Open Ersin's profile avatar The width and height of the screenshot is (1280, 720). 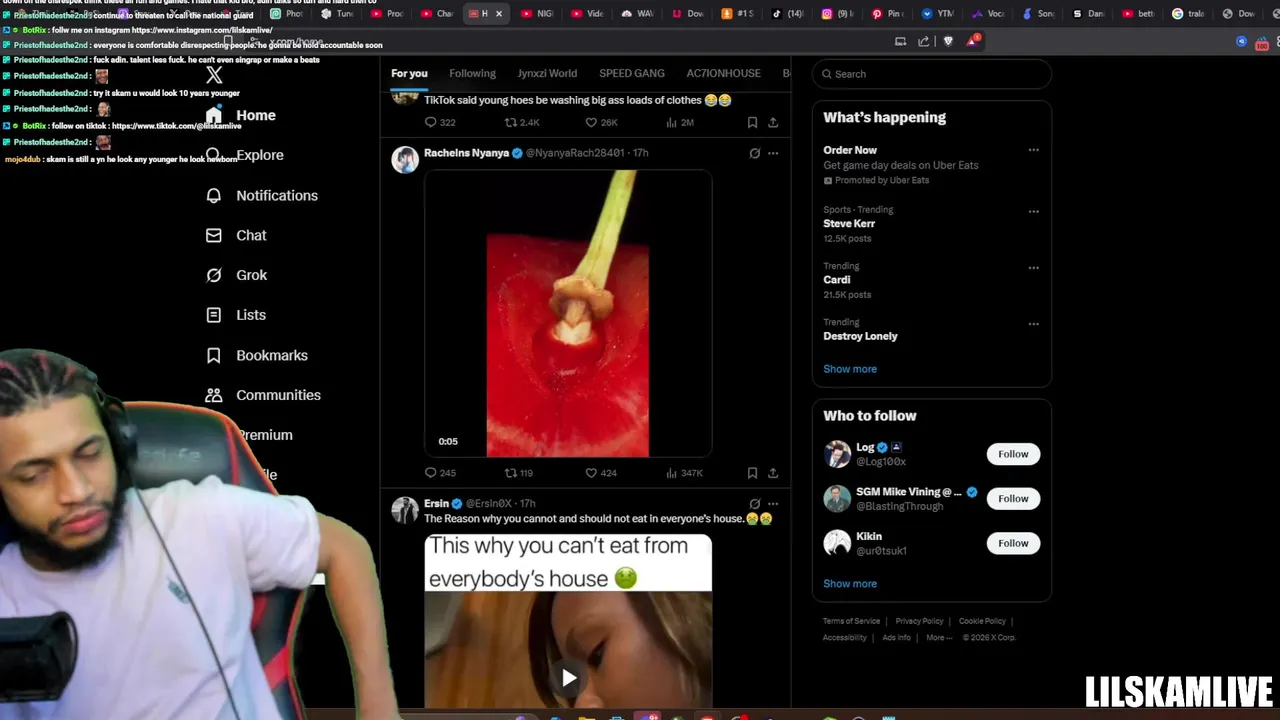[405, 510]
